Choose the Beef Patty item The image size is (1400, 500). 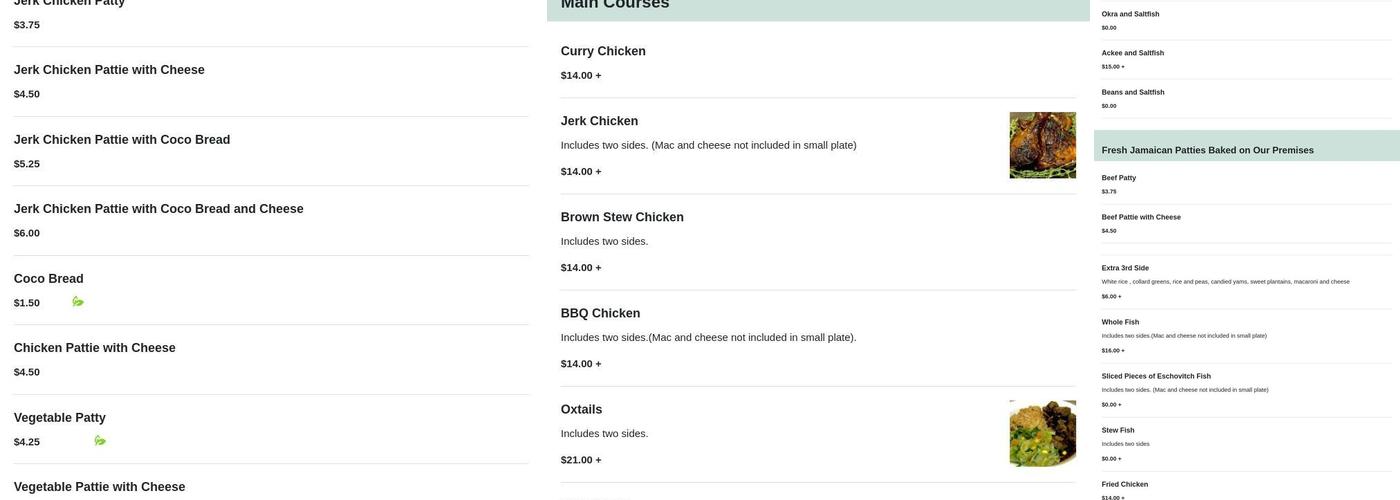coord(1118,178)
